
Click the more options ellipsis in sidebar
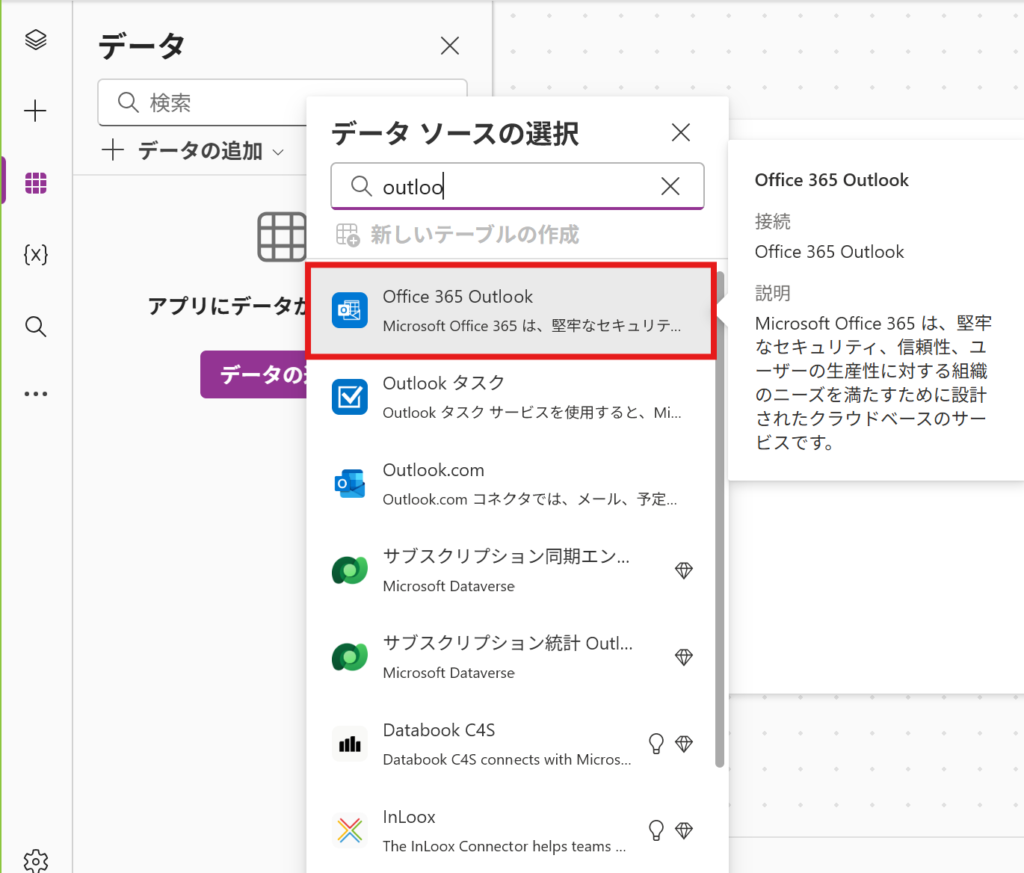36,394
